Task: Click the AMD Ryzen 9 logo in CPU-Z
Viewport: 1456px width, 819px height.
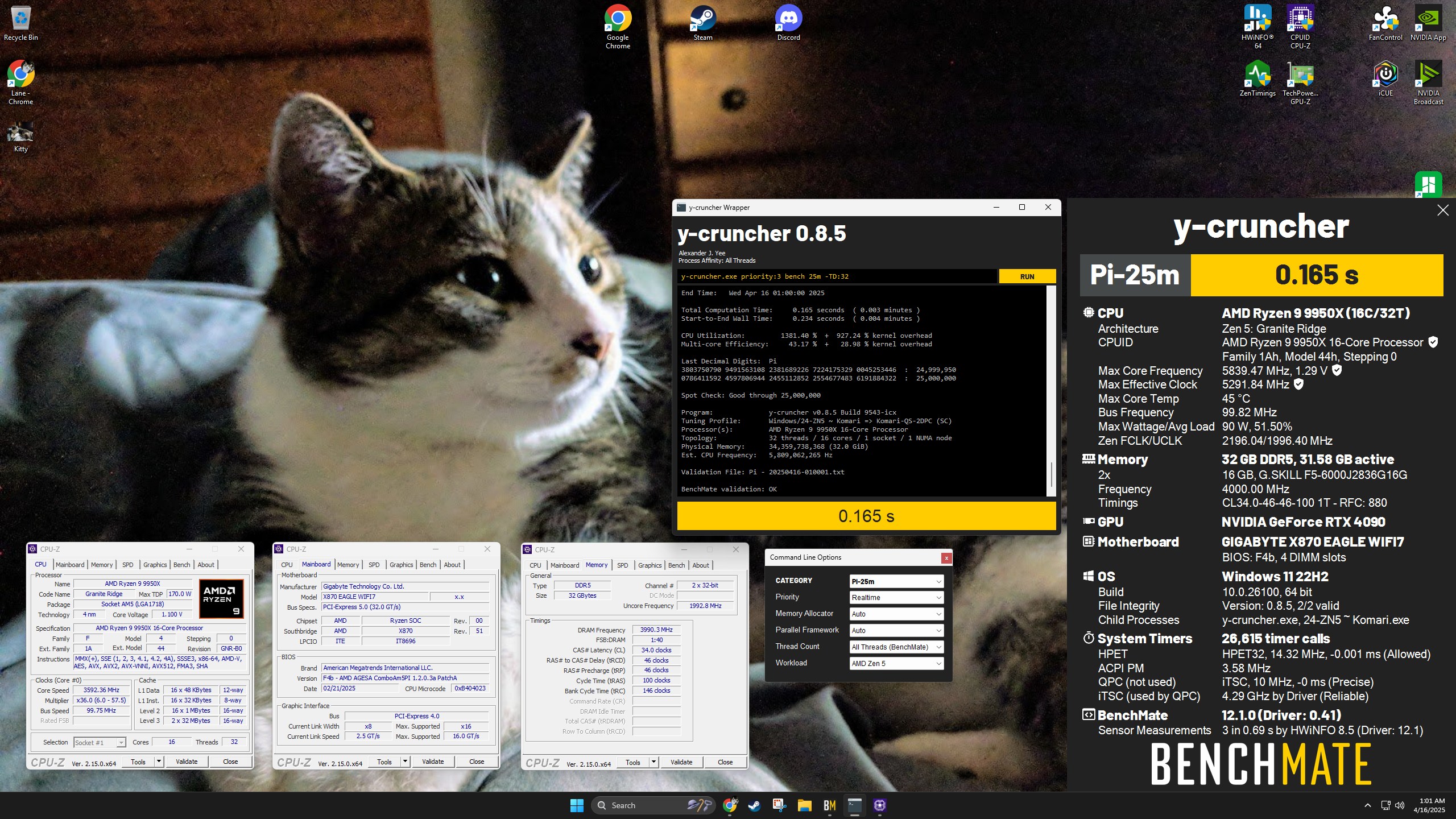Action: click(221, 598)
